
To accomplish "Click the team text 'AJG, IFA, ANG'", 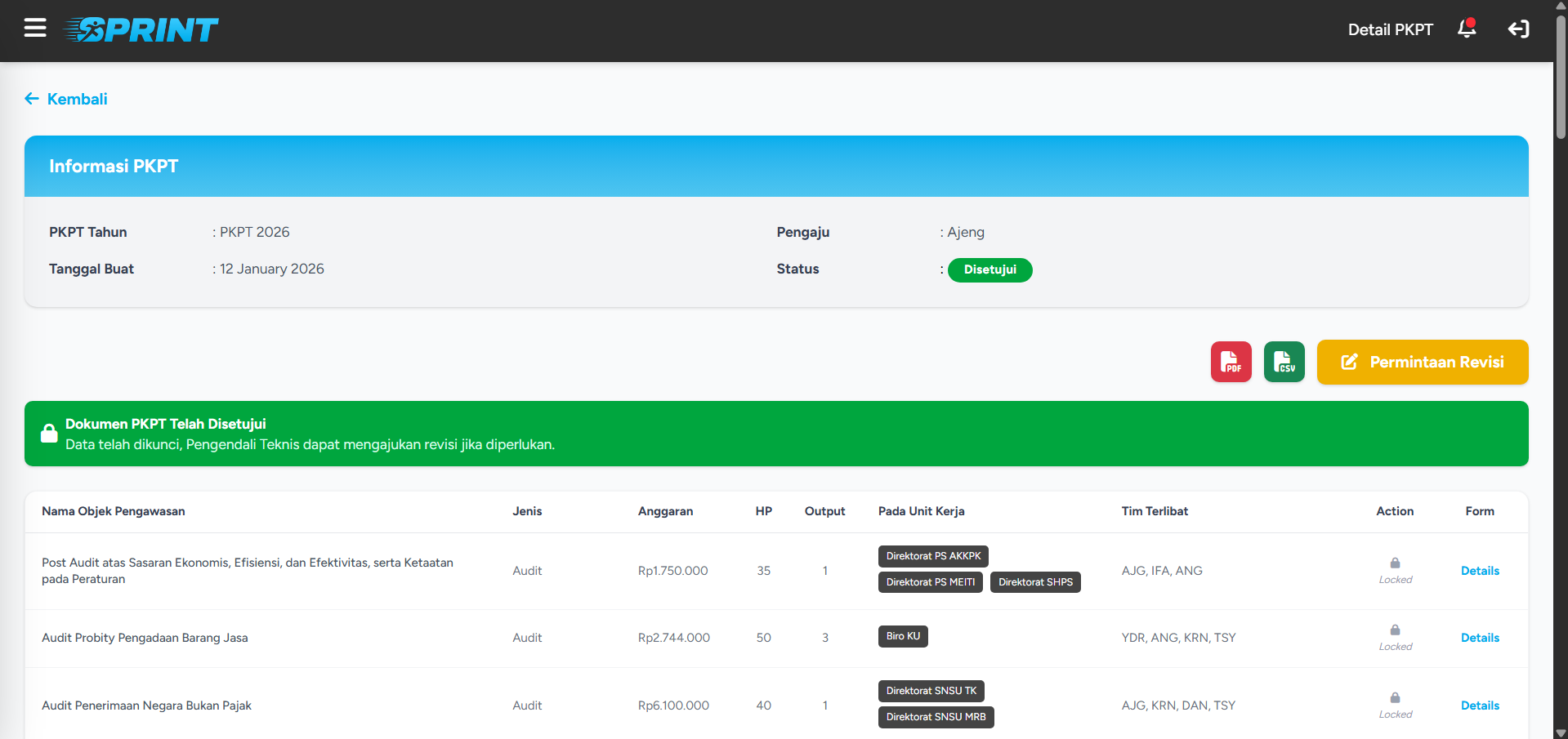I will point(1162,571).
